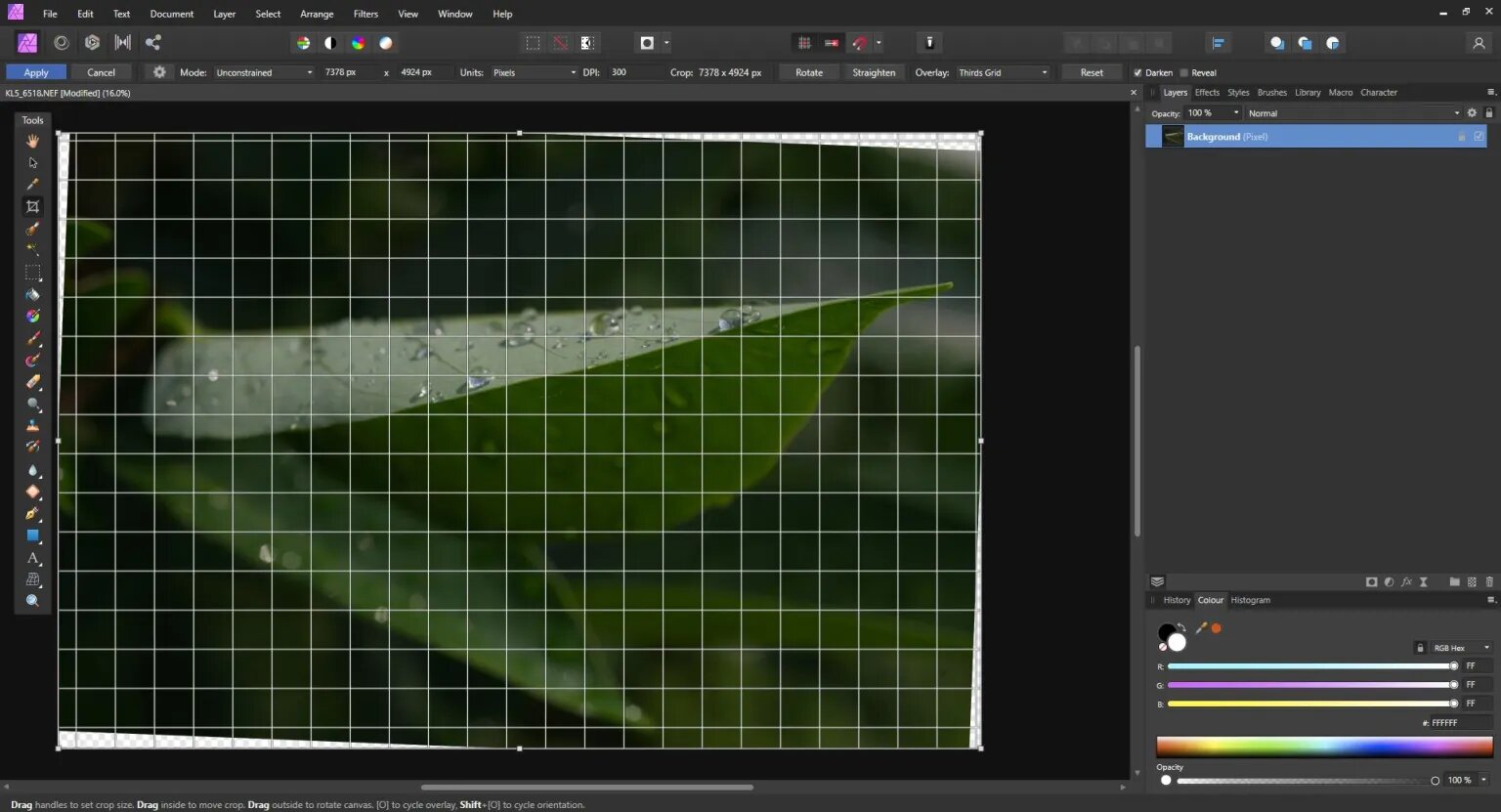Click the Export Persona share icon
1501x812 pixels.
coord(152,43)
